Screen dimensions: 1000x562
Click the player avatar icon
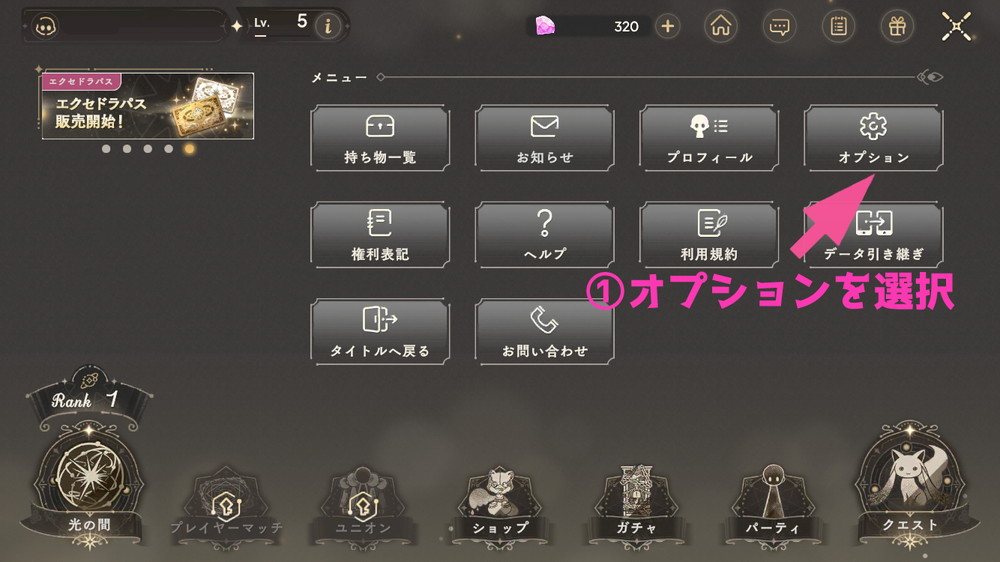click(45, 27)
